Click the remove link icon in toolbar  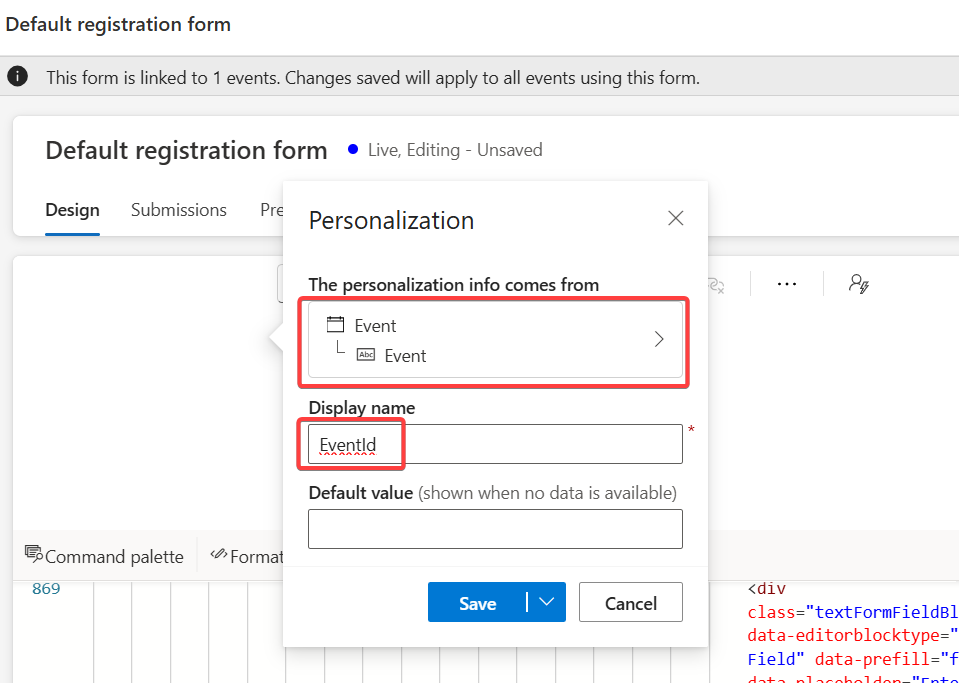tap(716, 285)
